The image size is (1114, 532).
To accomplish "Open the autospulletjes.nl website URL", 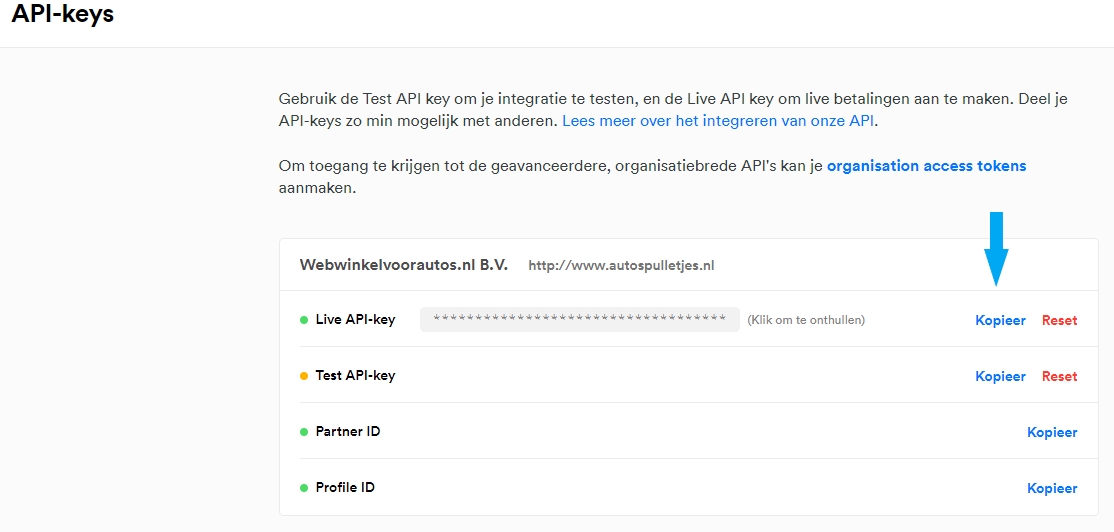I will pos(621,266).
